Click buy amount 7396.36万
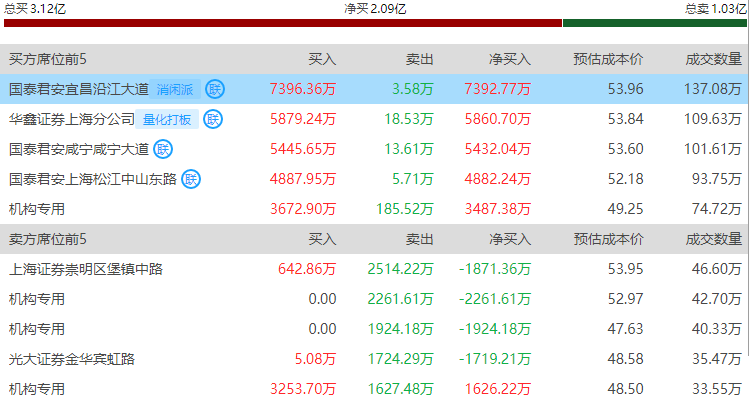Viewport: 749px width, 399px height. [303, 89]
